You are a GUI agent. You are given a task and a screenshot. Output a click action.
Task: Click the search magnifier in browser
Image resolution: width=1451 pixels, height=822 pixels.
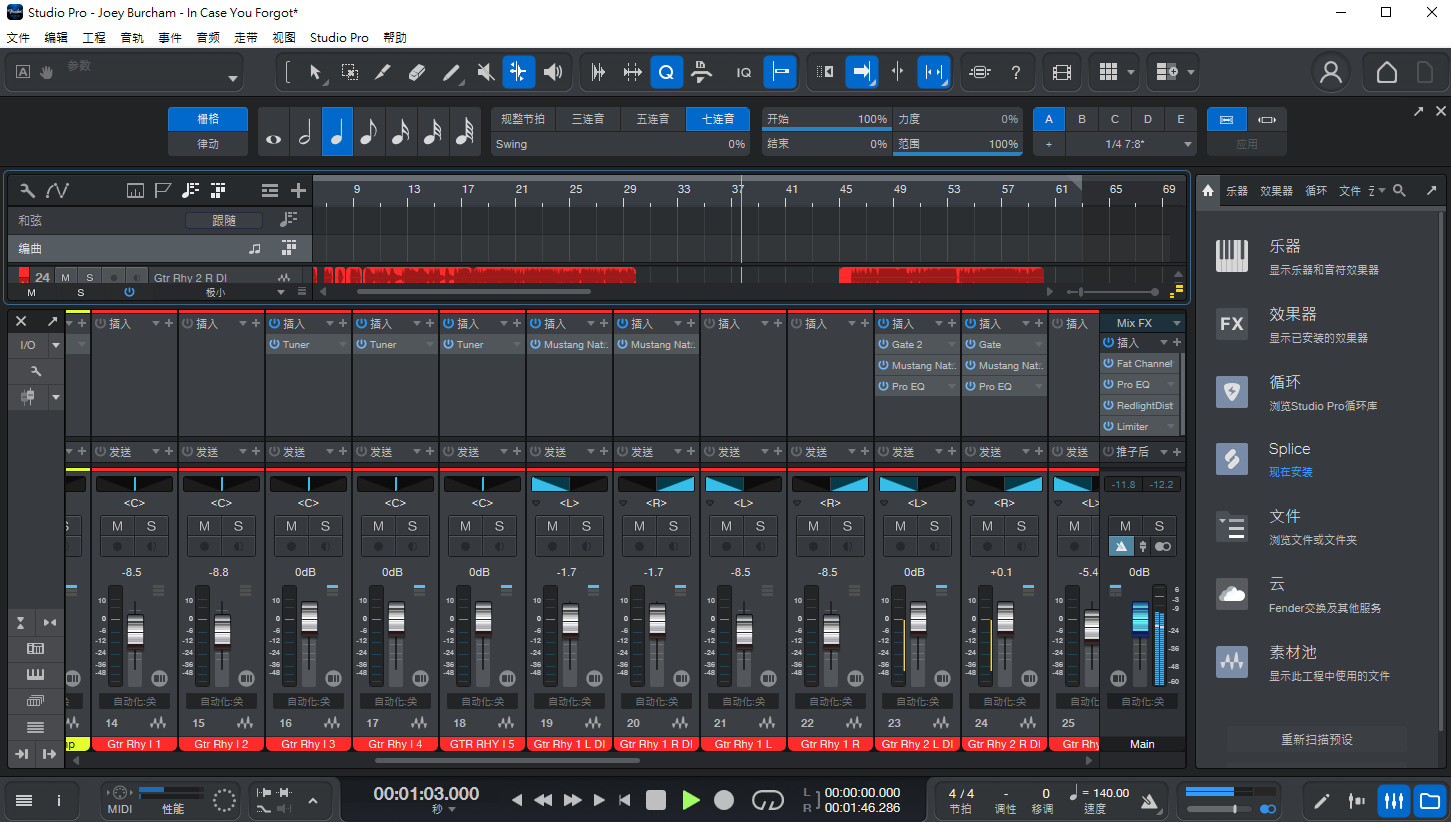(x=1400, y=190)
